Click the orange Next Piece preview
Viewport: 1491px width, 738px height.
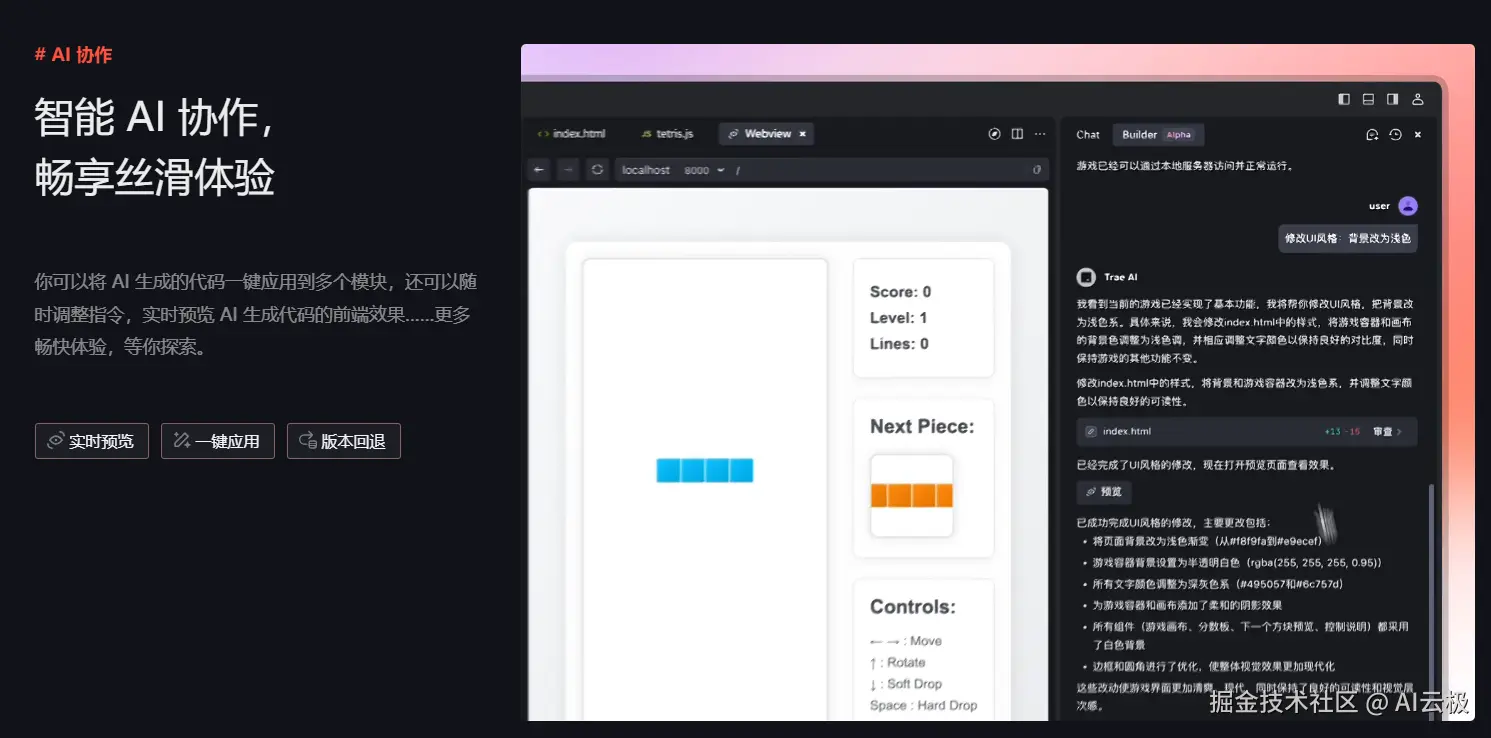coord(911,496)
